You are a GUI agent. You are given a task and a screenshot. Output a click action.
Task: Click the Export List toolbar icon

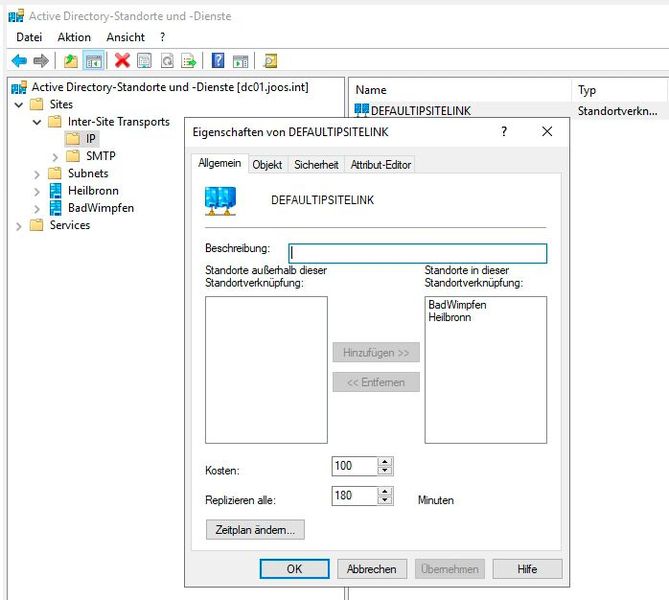[x=189, y=61]
